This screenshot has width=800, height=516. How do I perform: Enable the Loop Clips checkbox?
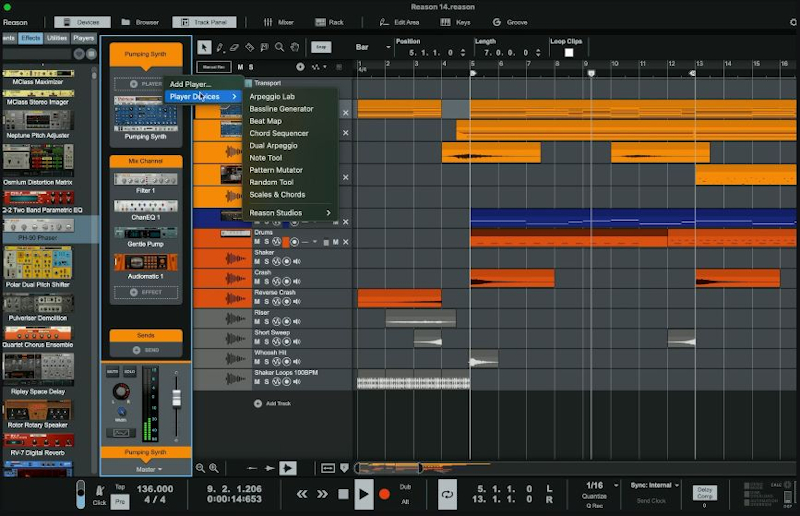pos(569,53)
